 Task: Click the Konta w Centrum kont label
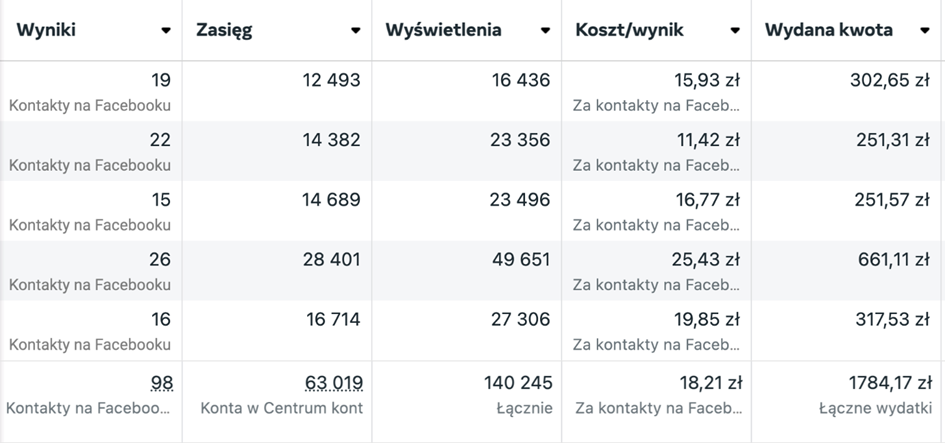pyautogui.click(x=281, y=408)
